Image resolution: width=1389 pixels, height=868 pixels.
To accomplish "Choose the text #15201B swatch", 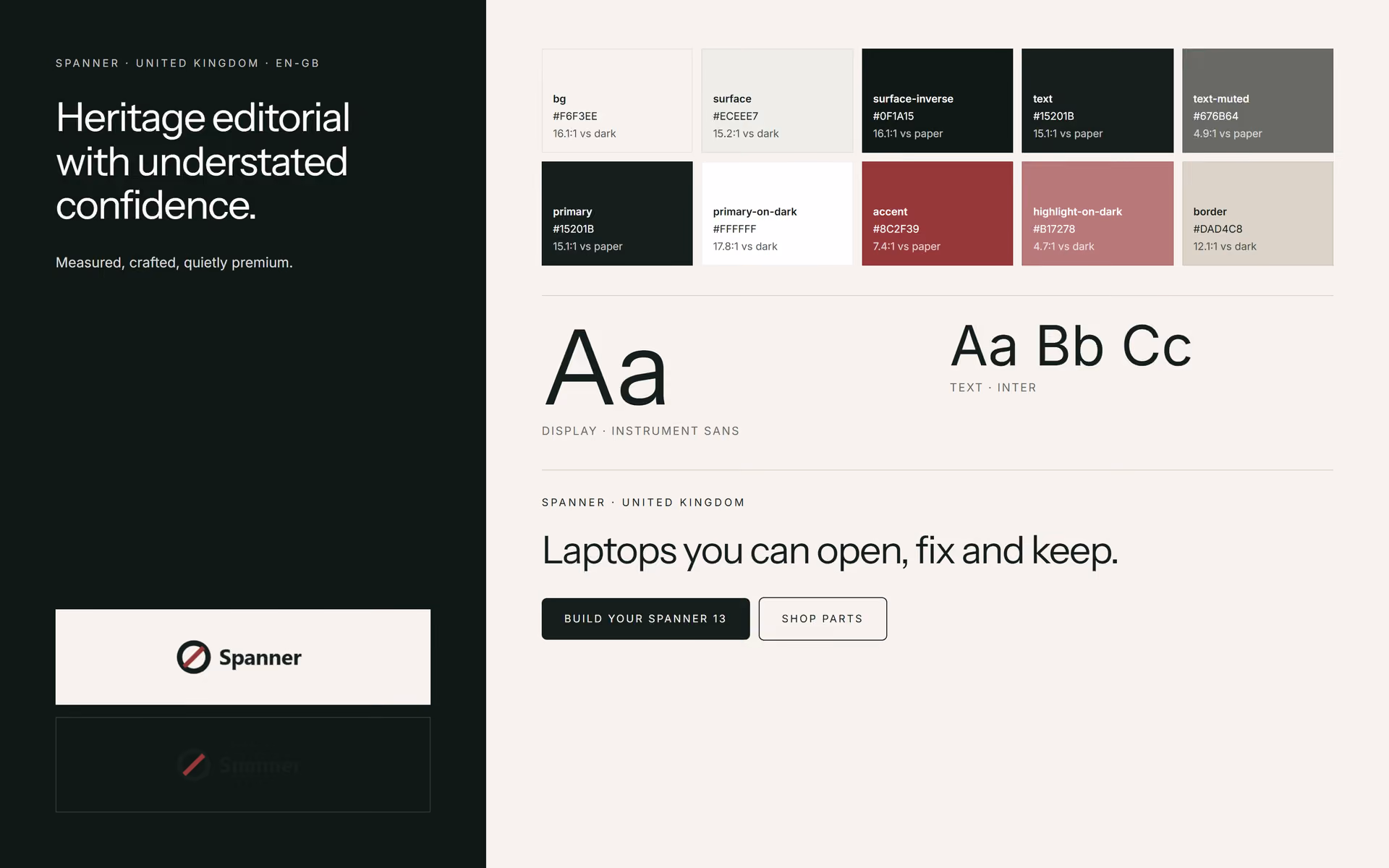I will click(x=1097, y=101).
